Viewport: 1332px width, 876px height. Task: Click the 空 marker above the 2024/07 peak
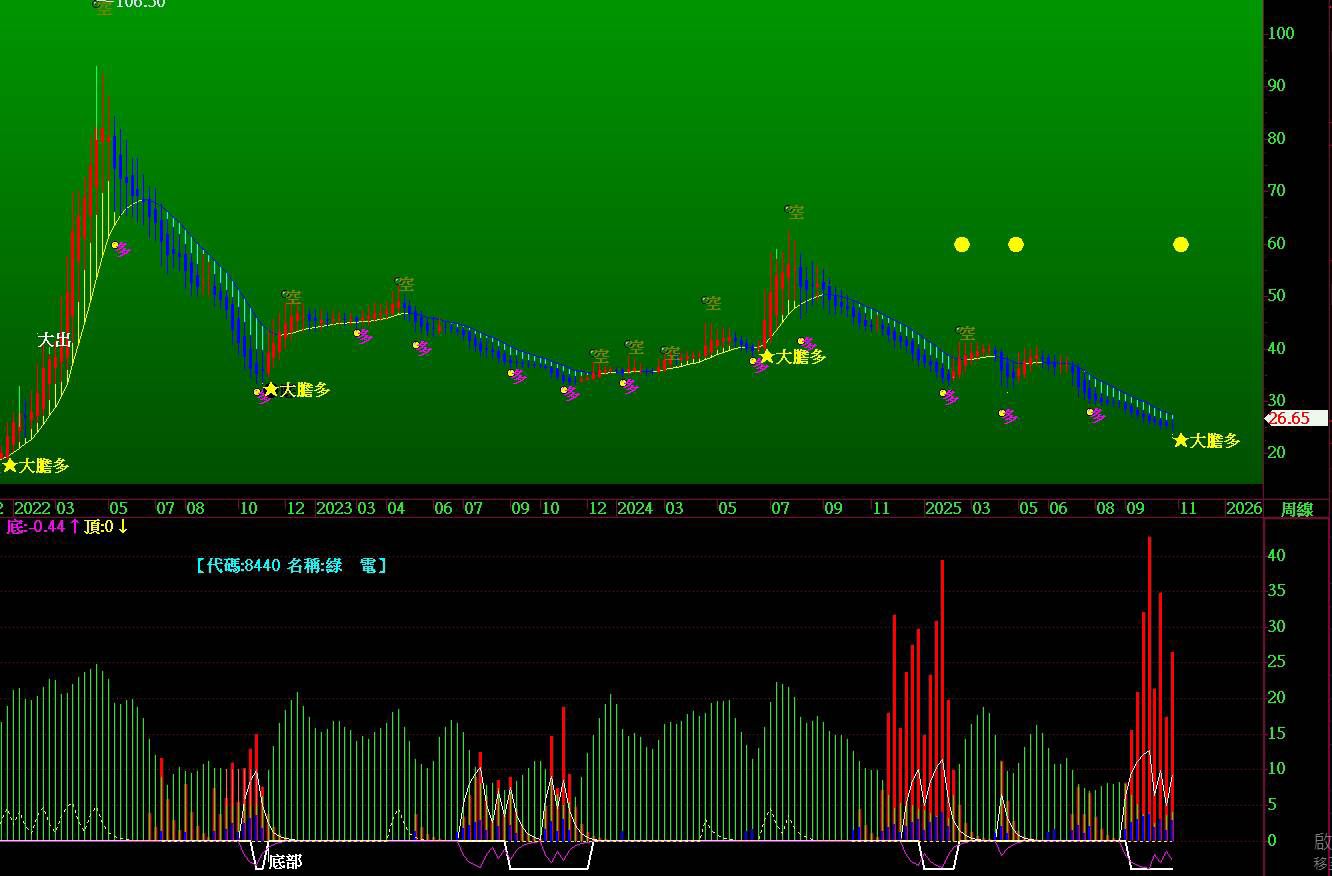[794, 212]
